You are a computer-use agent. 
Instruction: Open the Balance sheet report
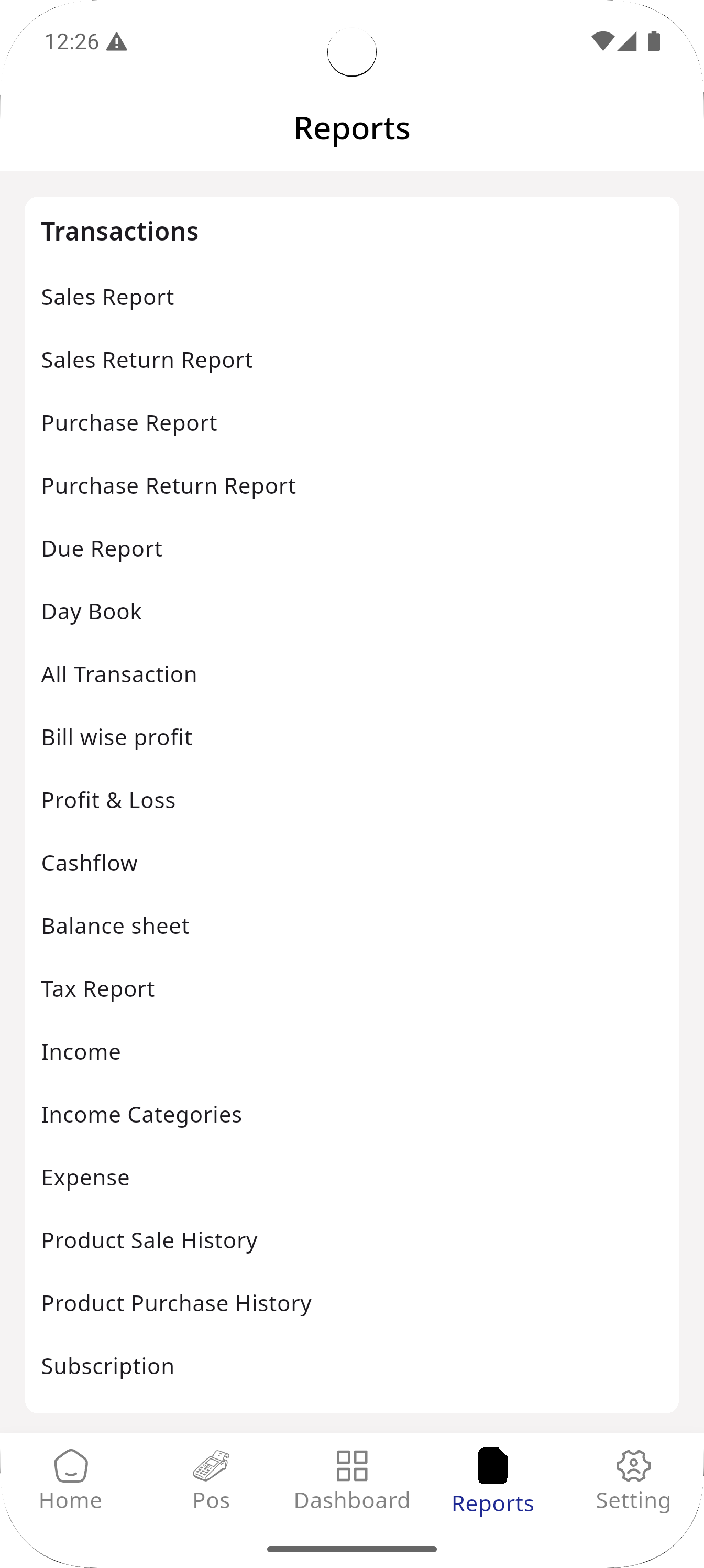point(115,926)
